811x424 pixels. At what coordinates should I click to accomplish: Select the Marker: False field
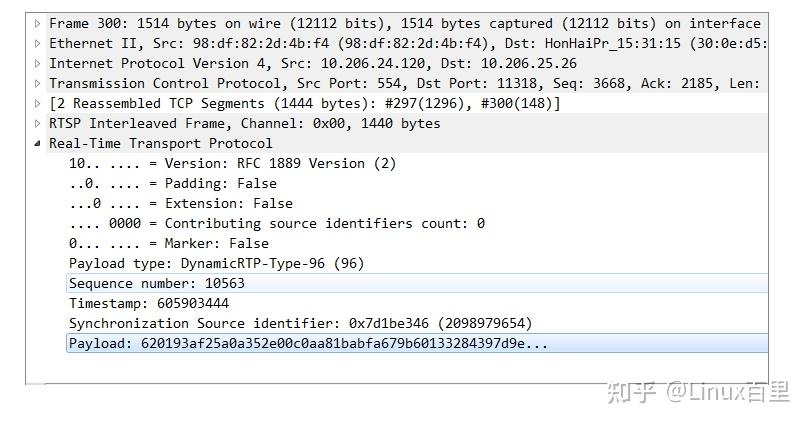168,243
